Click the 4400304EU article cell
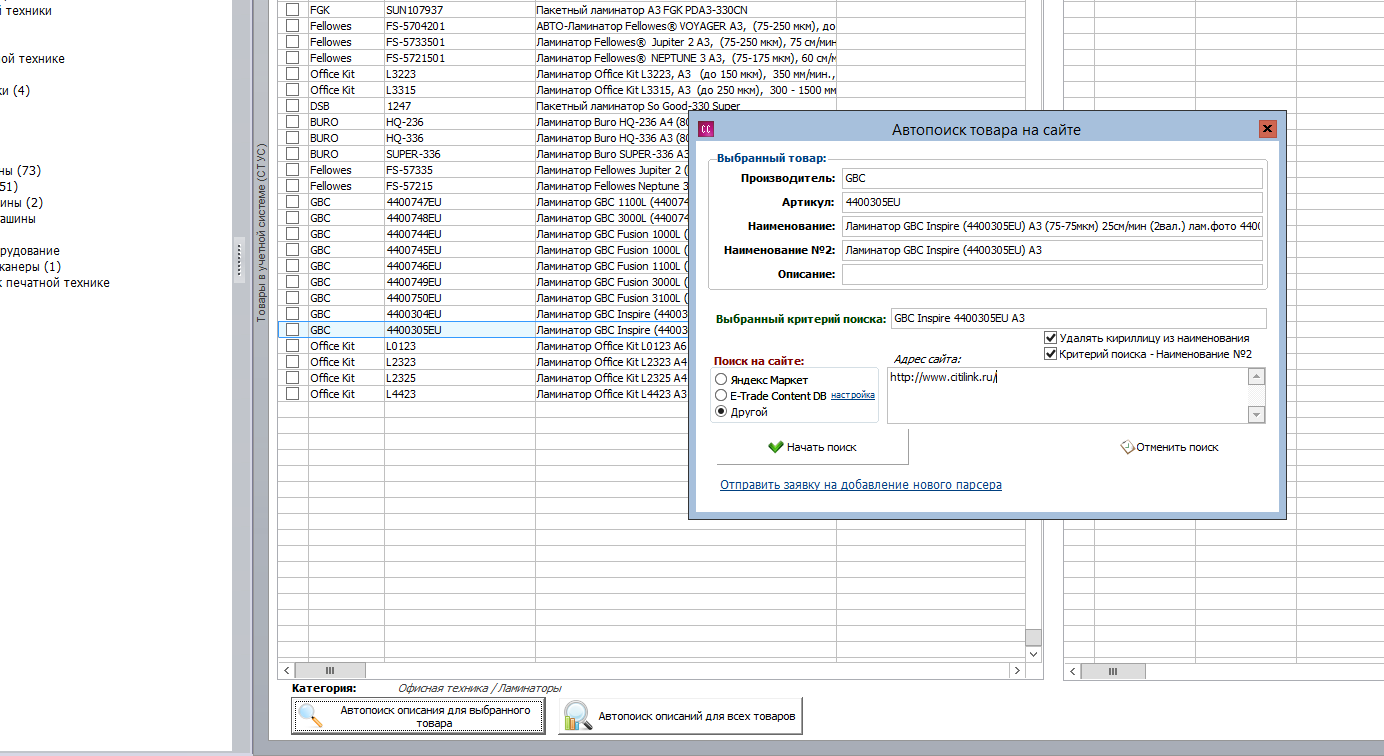 460,314
